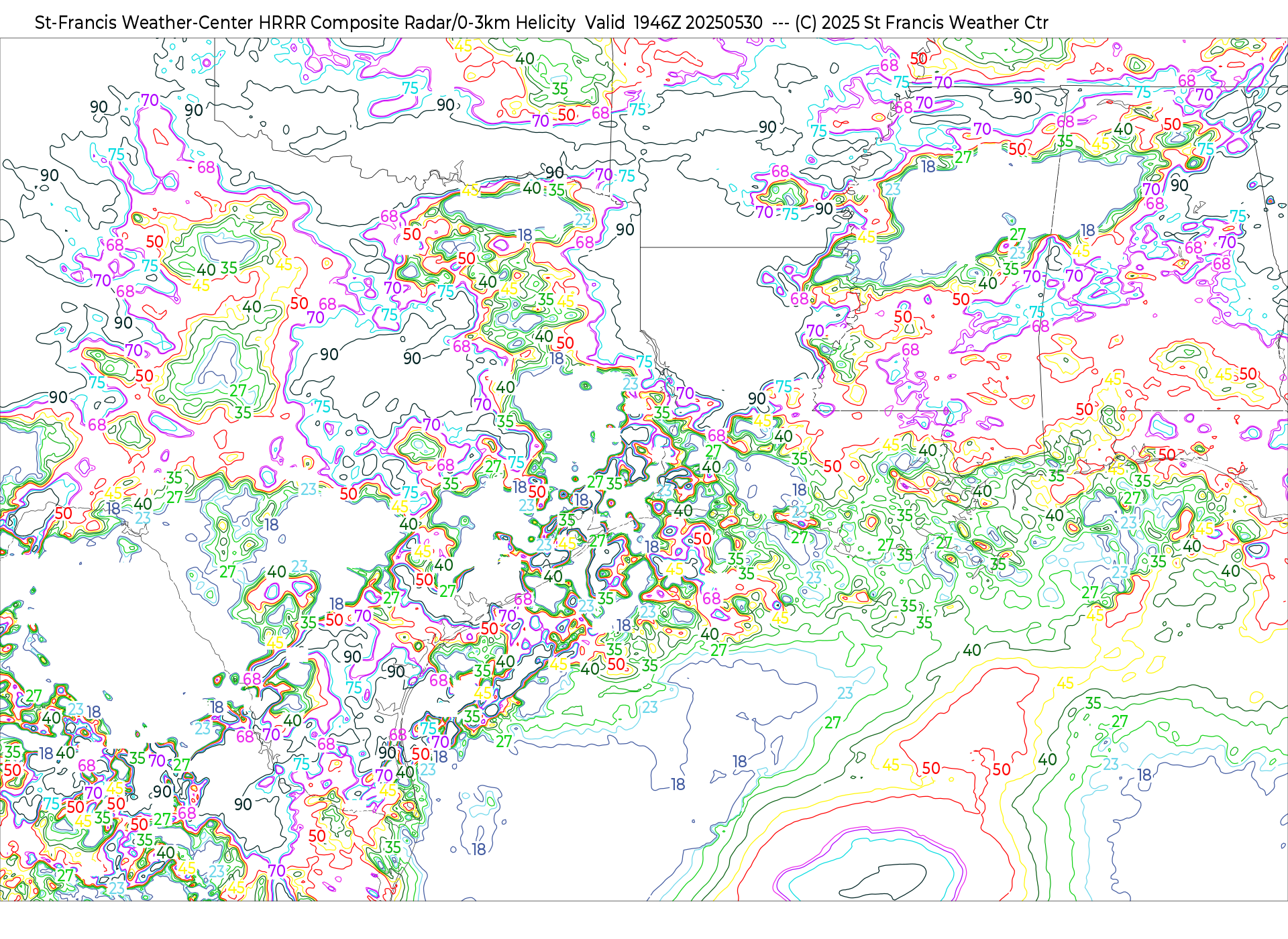Click the 'St-Francis Weather-Center' title text

coord(144,23)
